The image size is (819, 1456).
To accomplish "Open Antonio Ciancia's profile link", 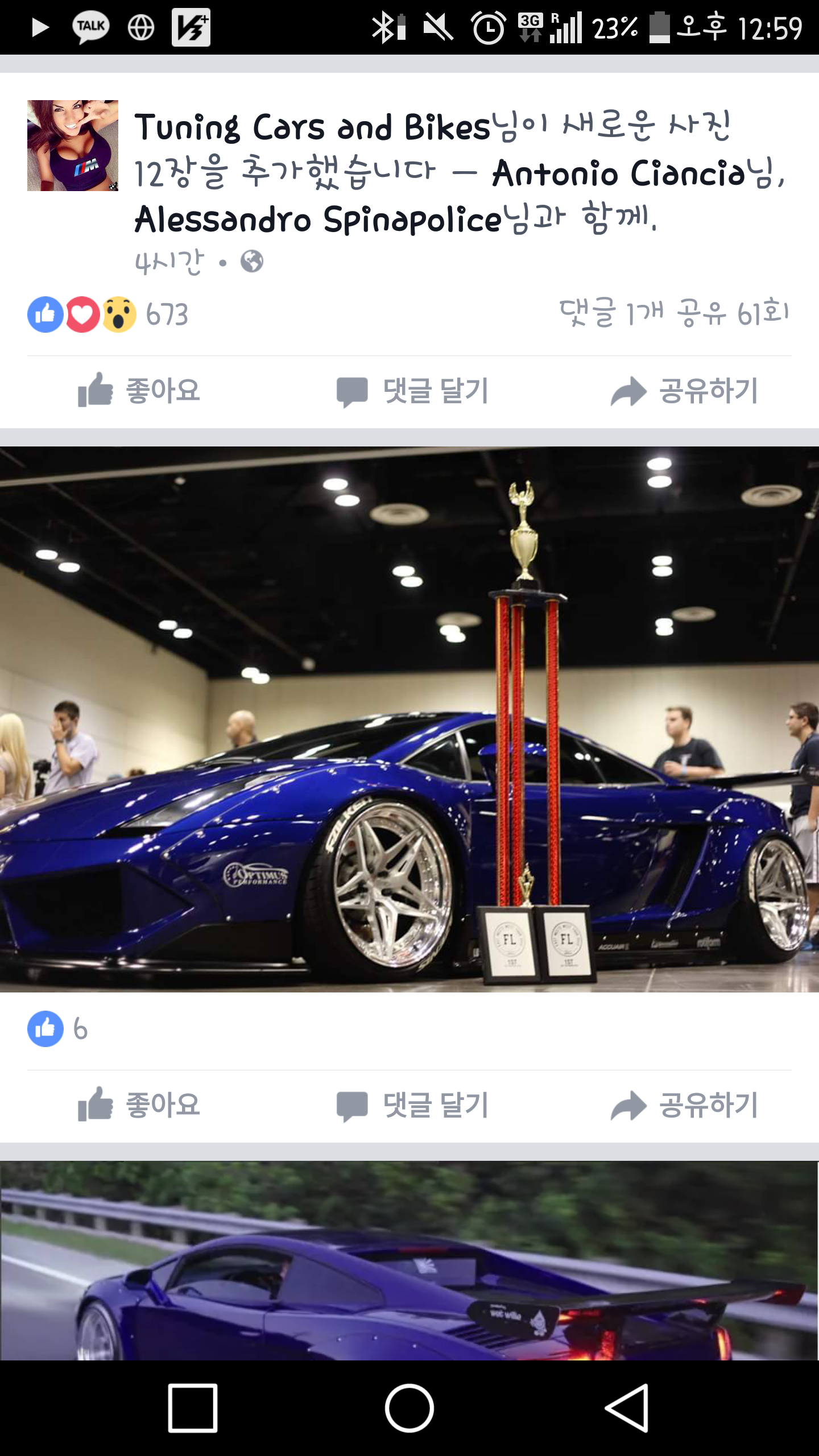I will pyautogui.click(x=618, y=173).
